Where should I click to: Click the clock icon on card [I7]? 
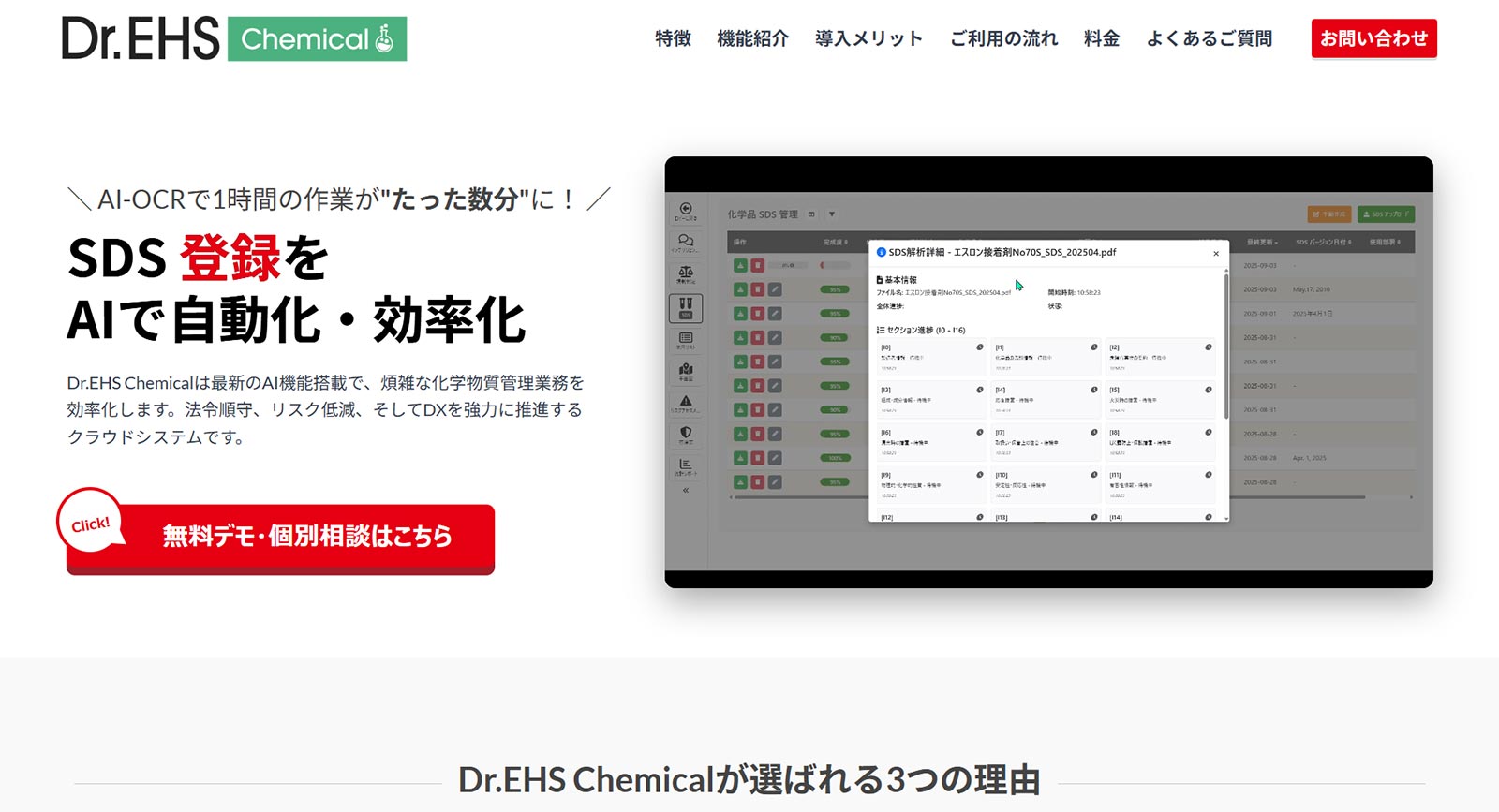[x=1094, y=433]
